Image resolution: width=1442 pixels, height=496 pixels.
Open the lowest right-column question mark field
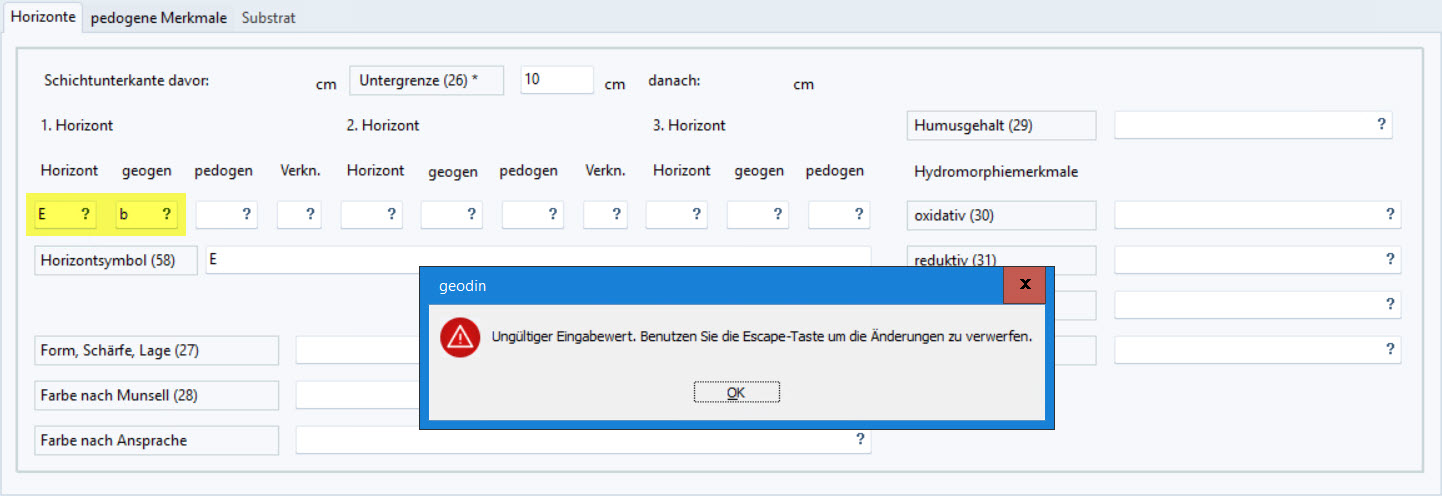tap(1257, 350)
